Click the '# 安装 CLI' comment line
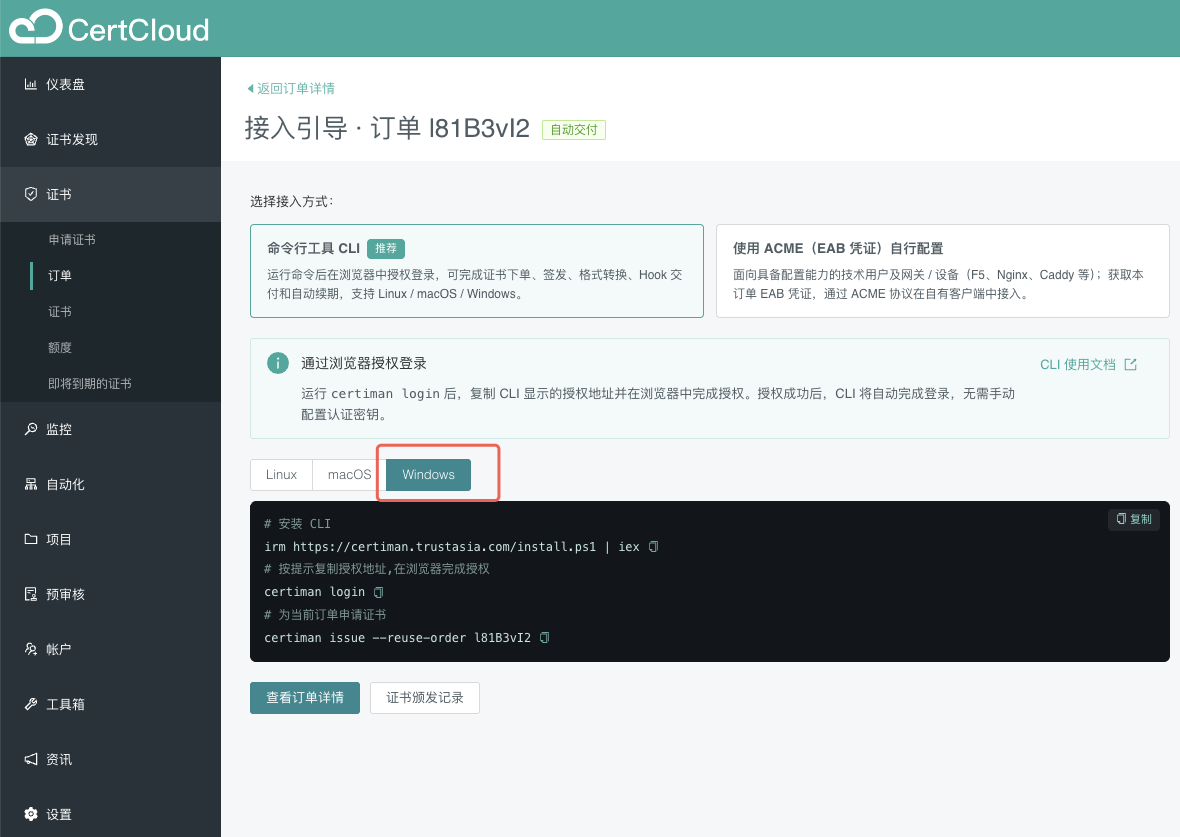Viewport: 1180px width, 837px height. [297, 524]
